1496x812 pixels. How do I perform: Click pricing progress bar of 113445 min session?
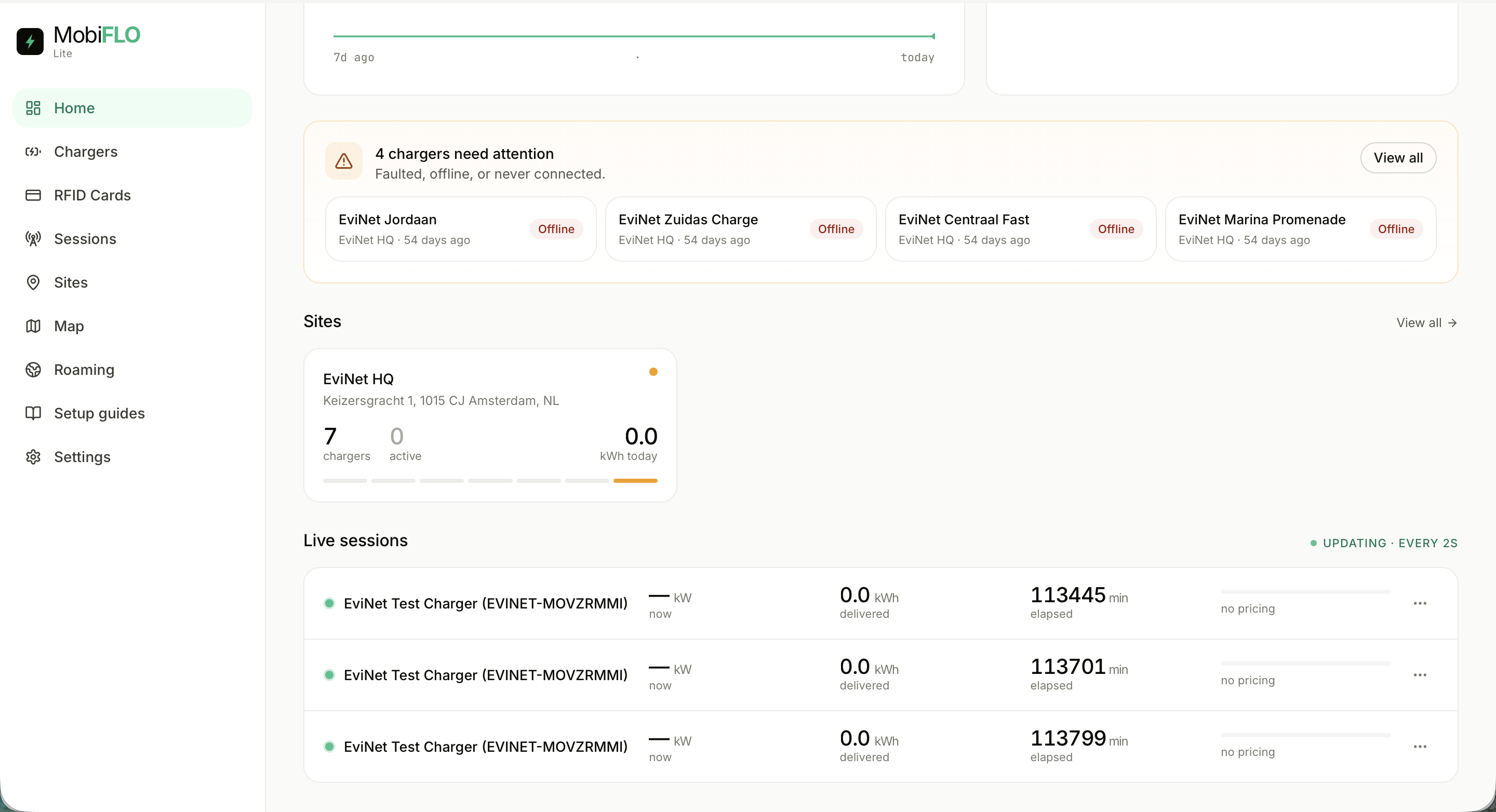(x=1305, y=591)
